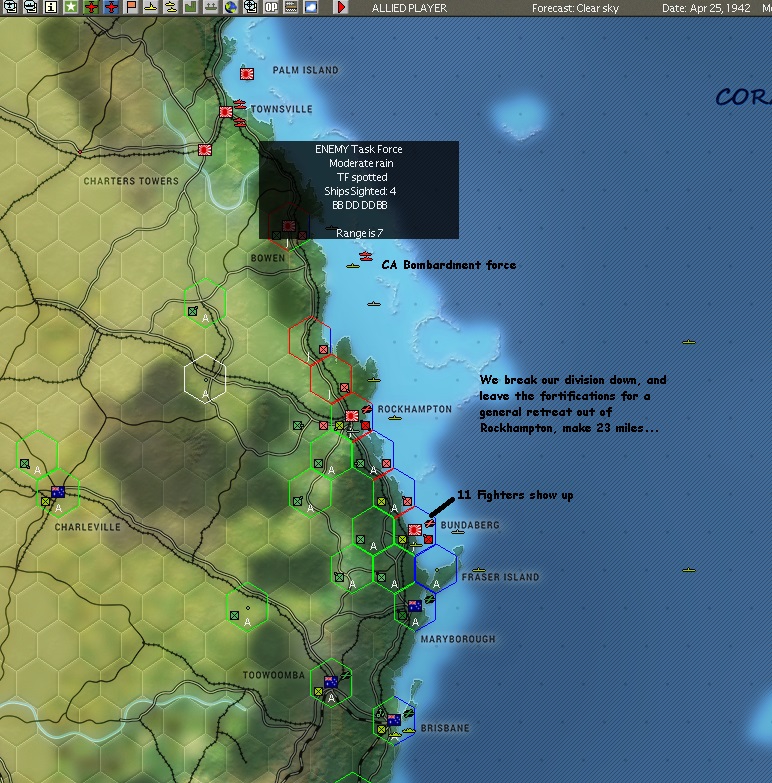Click the BUNDABERG map label
Screen dimensions: 772x783
click(x=470, y=525)
